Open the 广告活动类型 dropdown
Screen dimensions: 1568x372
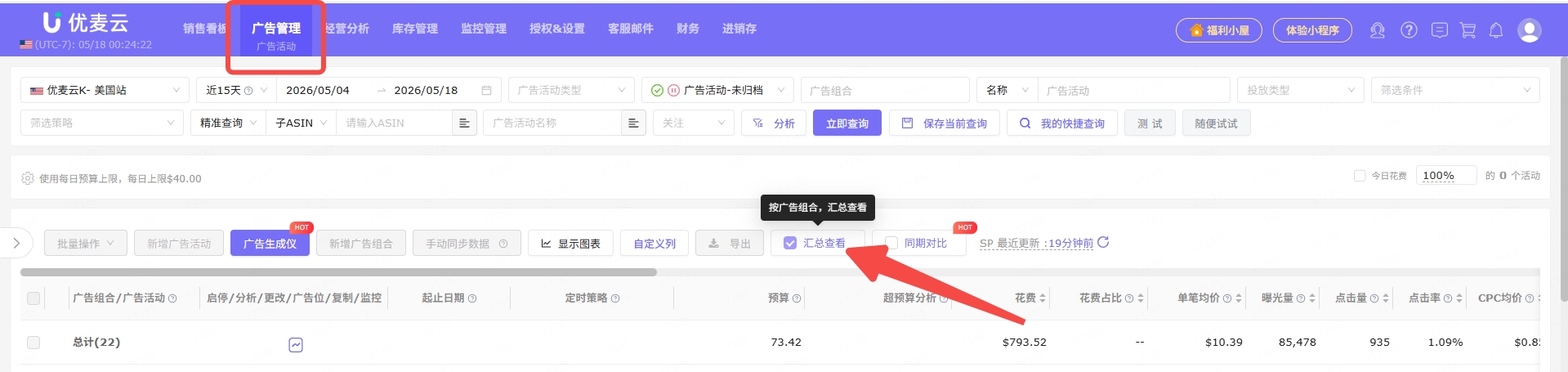point(571,90)
